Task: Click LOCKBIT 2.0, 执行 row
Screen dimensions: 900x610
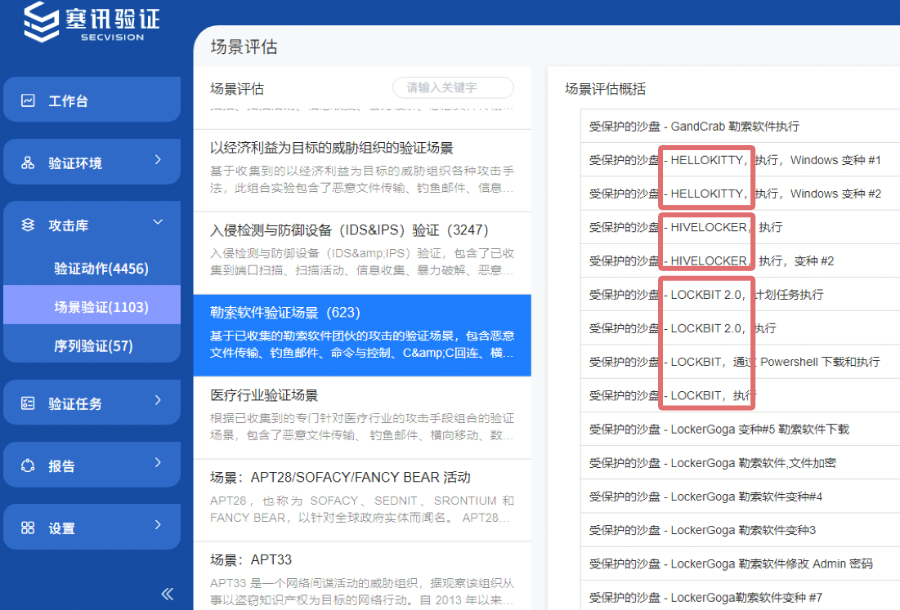Action: pos(740,328)
